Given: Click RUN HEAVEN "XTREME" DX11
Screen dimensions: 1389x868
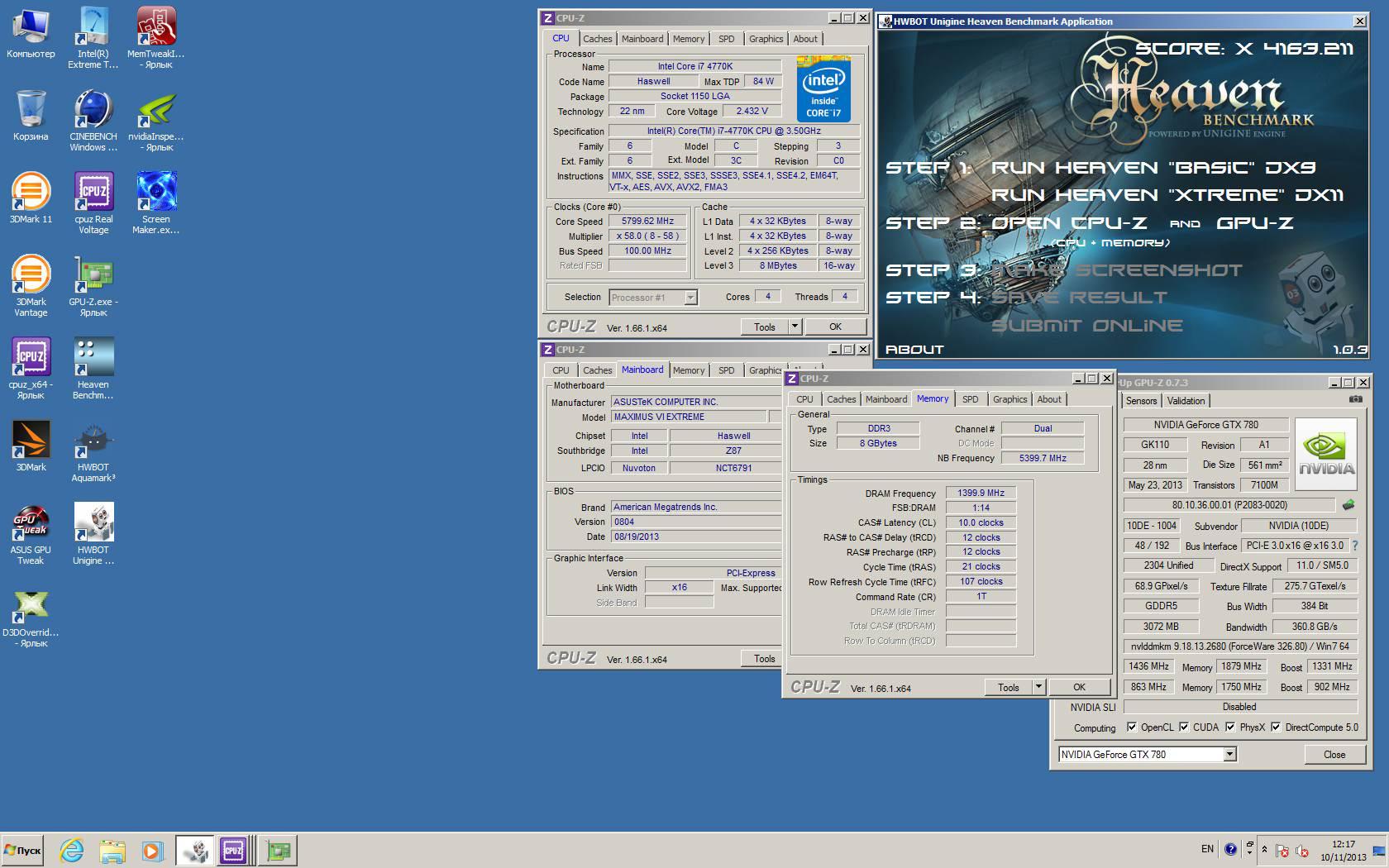Looking at the screenshot, I should 1167,195.
